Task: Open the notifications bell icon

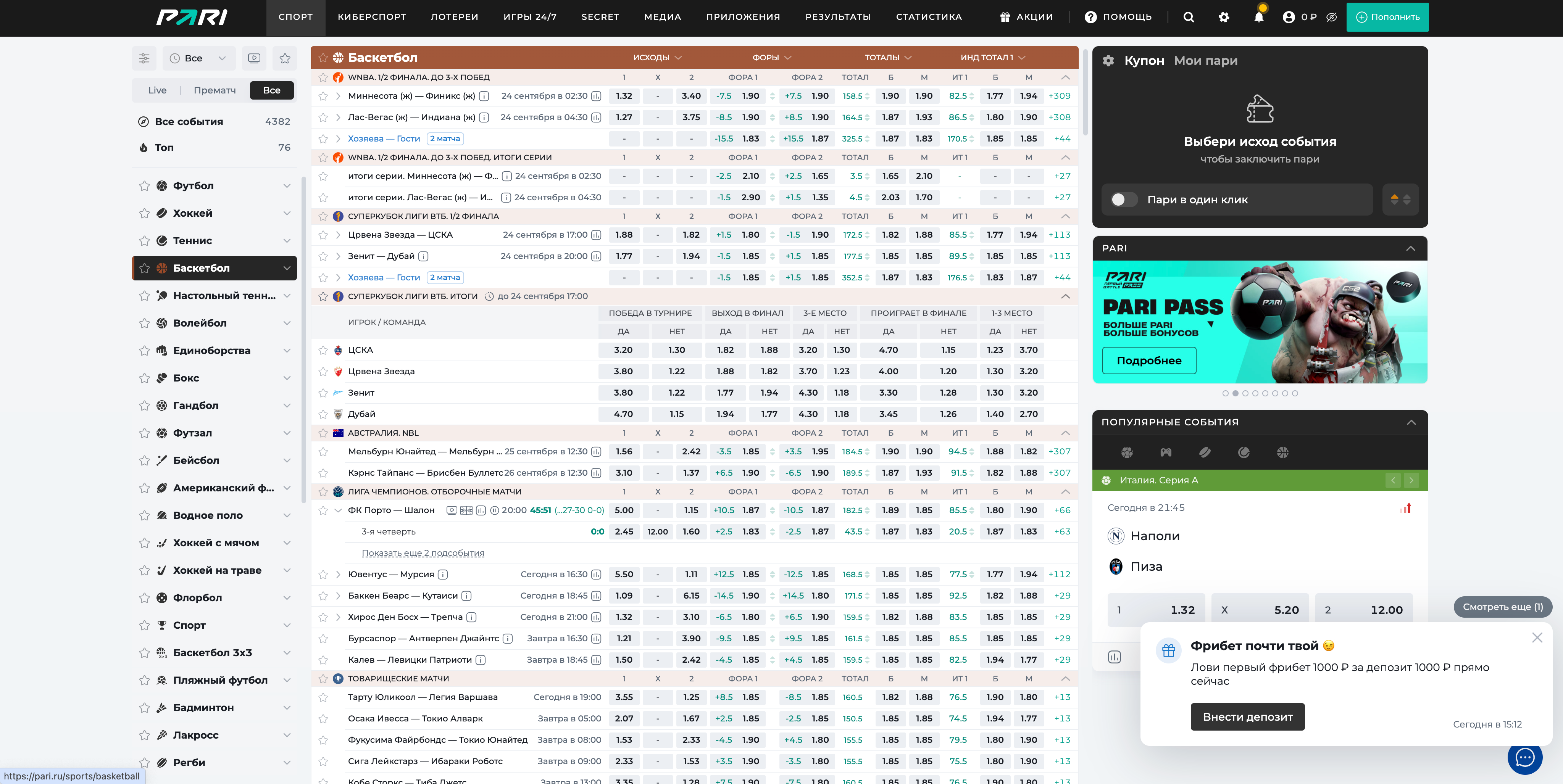Action: point(1258,17)
